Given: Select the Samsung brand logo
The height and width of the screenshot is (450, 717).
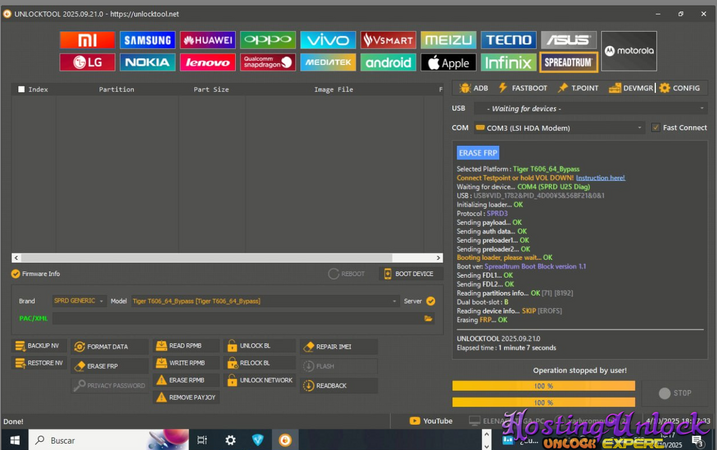Looking at the screenshot, I should click(147, 40).
